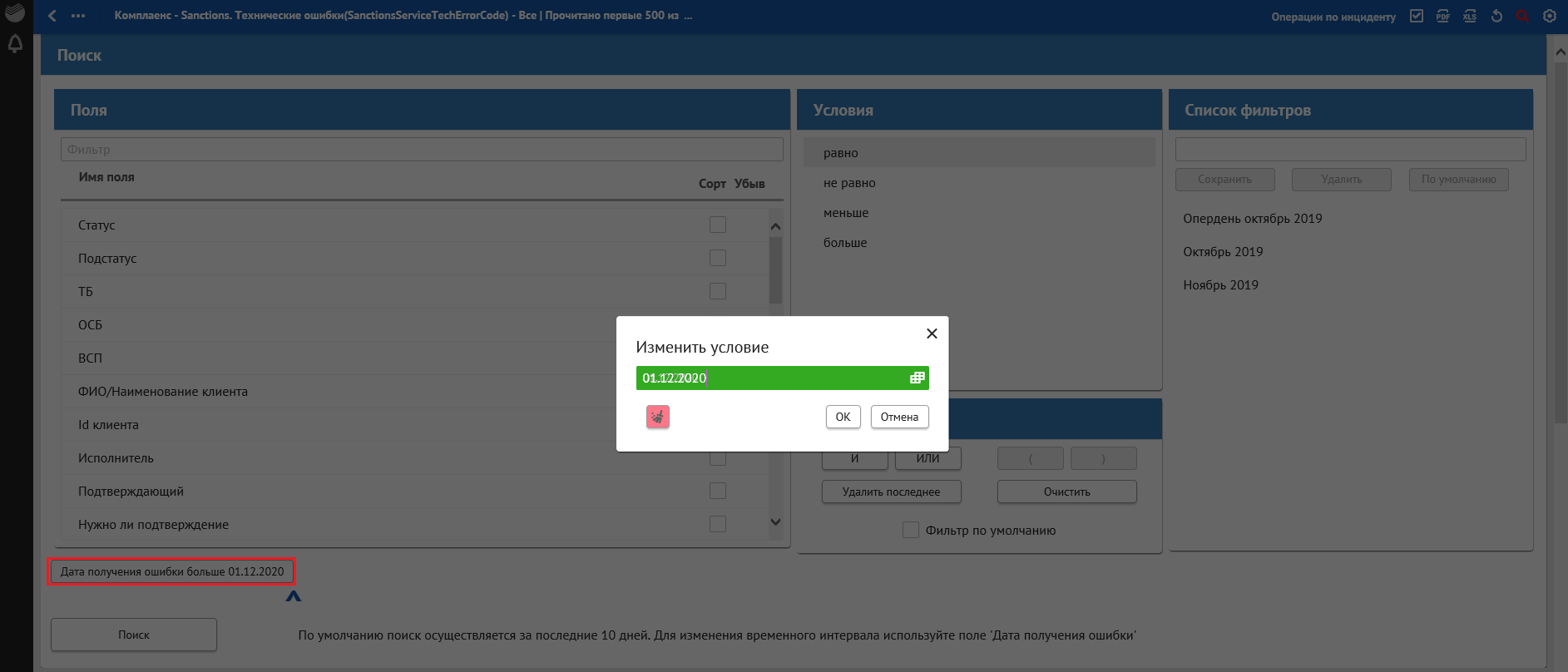
Task: Export via the PDF icon
Action: click(x=1443, y=16)
